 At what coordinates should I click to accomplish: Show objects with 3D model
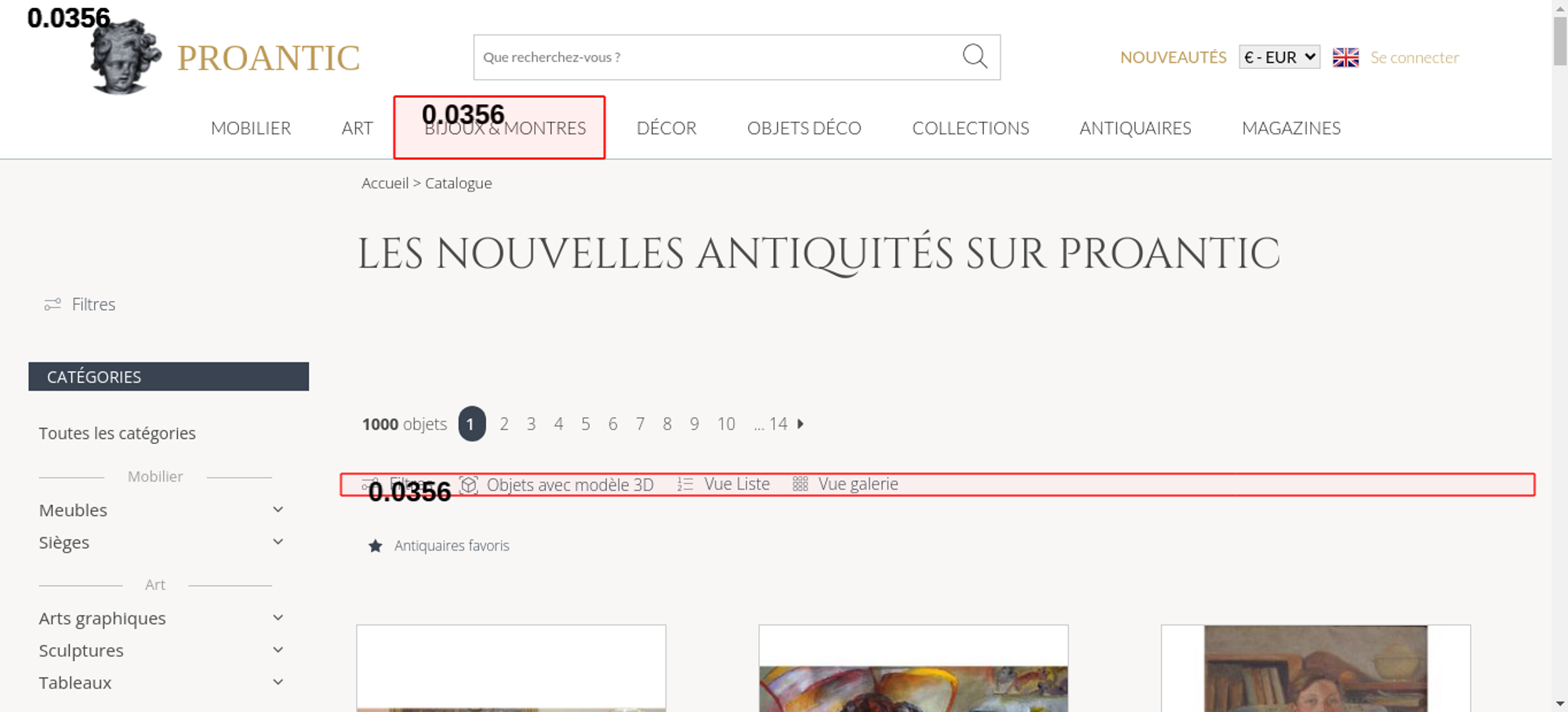coord(557,485)
